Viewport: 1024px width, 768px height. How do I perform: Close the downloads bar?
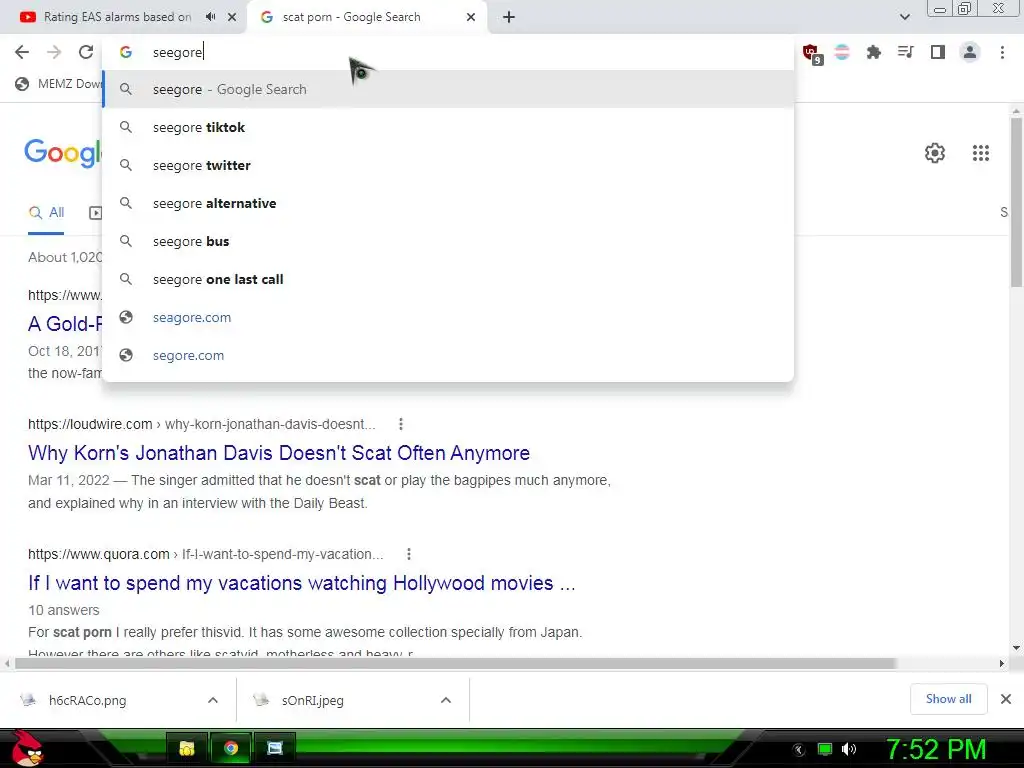point(1006,699)
